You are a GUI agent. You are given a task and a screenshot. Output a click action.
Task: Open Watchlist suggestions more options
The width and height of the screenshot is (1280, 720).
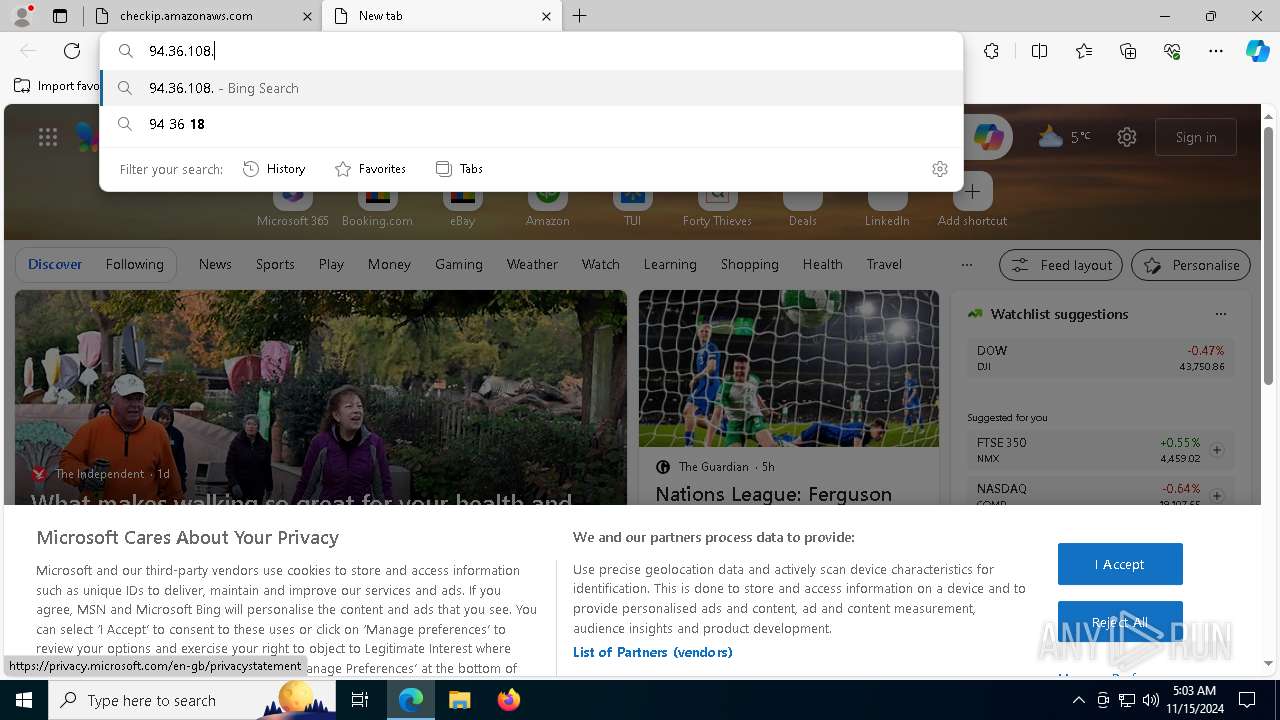[1220, 314]
